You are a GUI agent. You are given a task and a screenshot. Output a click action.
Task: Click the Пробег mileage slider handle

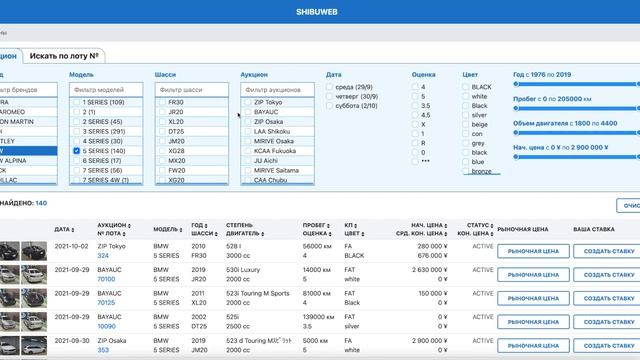[516, 108]
